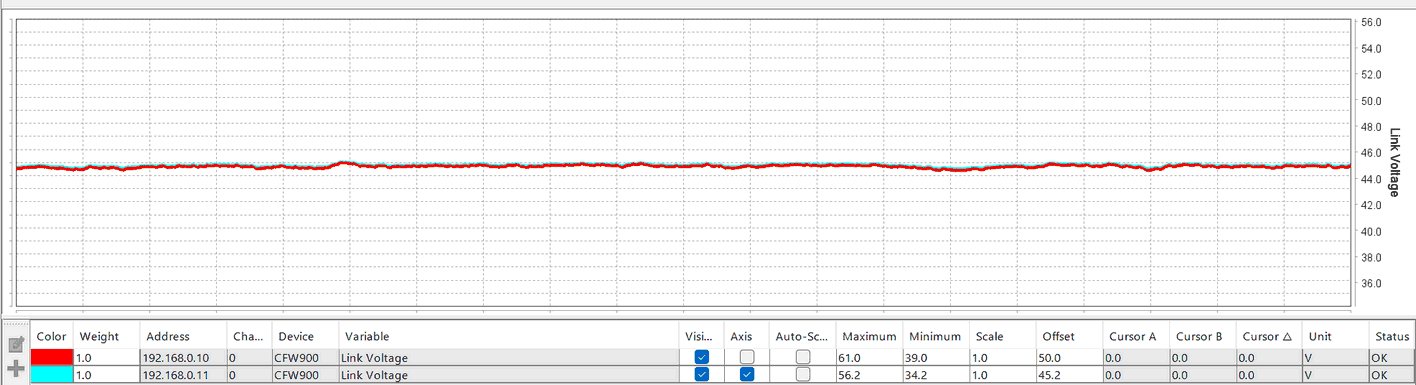
Task: Click the 36.0 axis tick label
Action: click(x=1370, y=283)
